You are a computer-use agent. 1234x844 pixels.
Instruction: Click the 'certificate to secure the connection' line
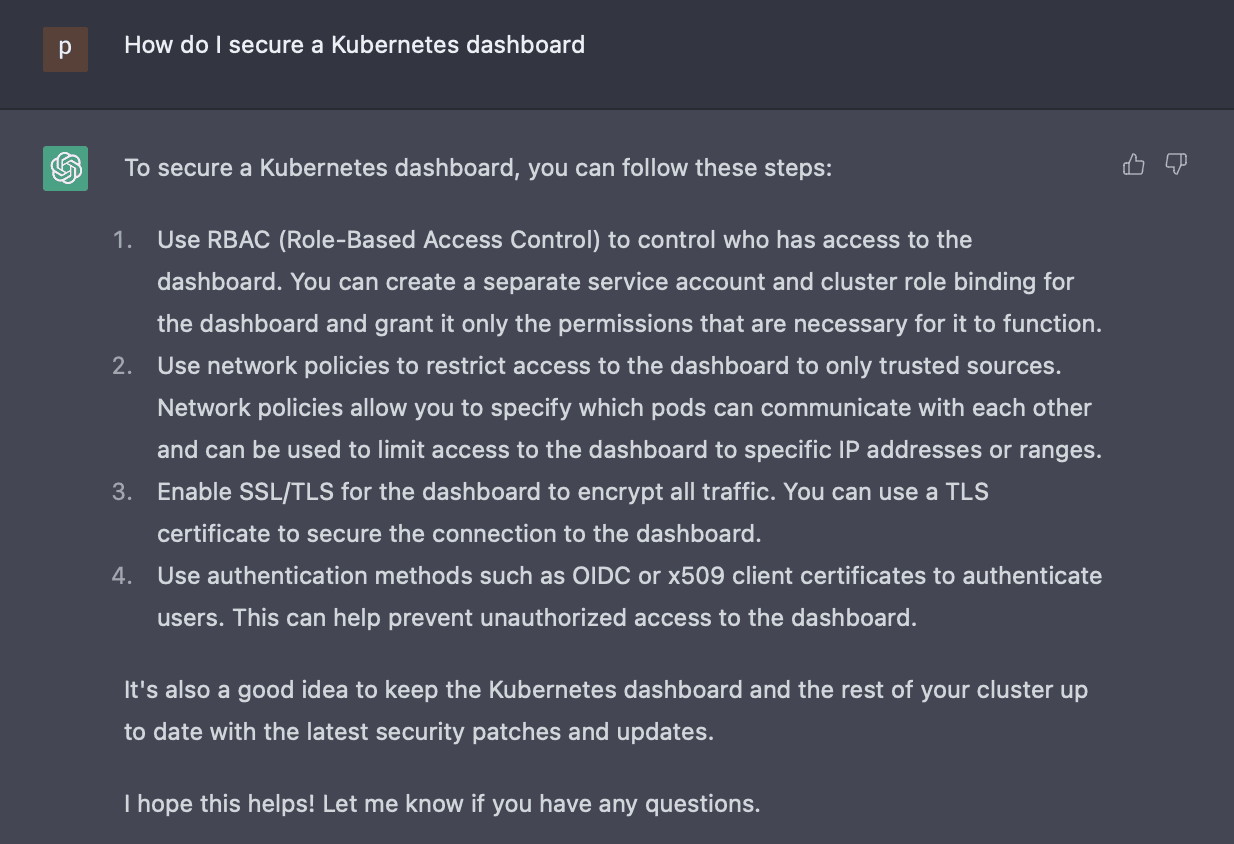tap(459, 534)
